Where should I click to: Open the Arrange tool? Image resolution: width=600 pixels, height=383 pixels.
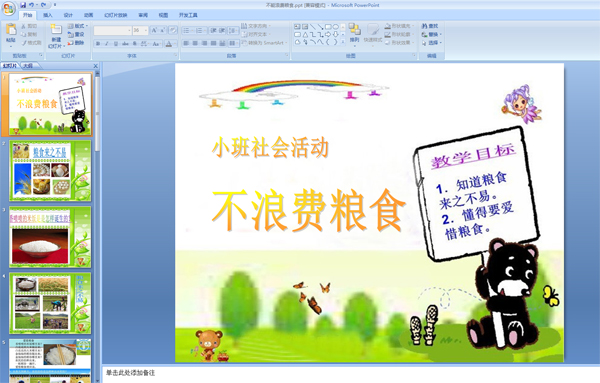tap(354, 33)
